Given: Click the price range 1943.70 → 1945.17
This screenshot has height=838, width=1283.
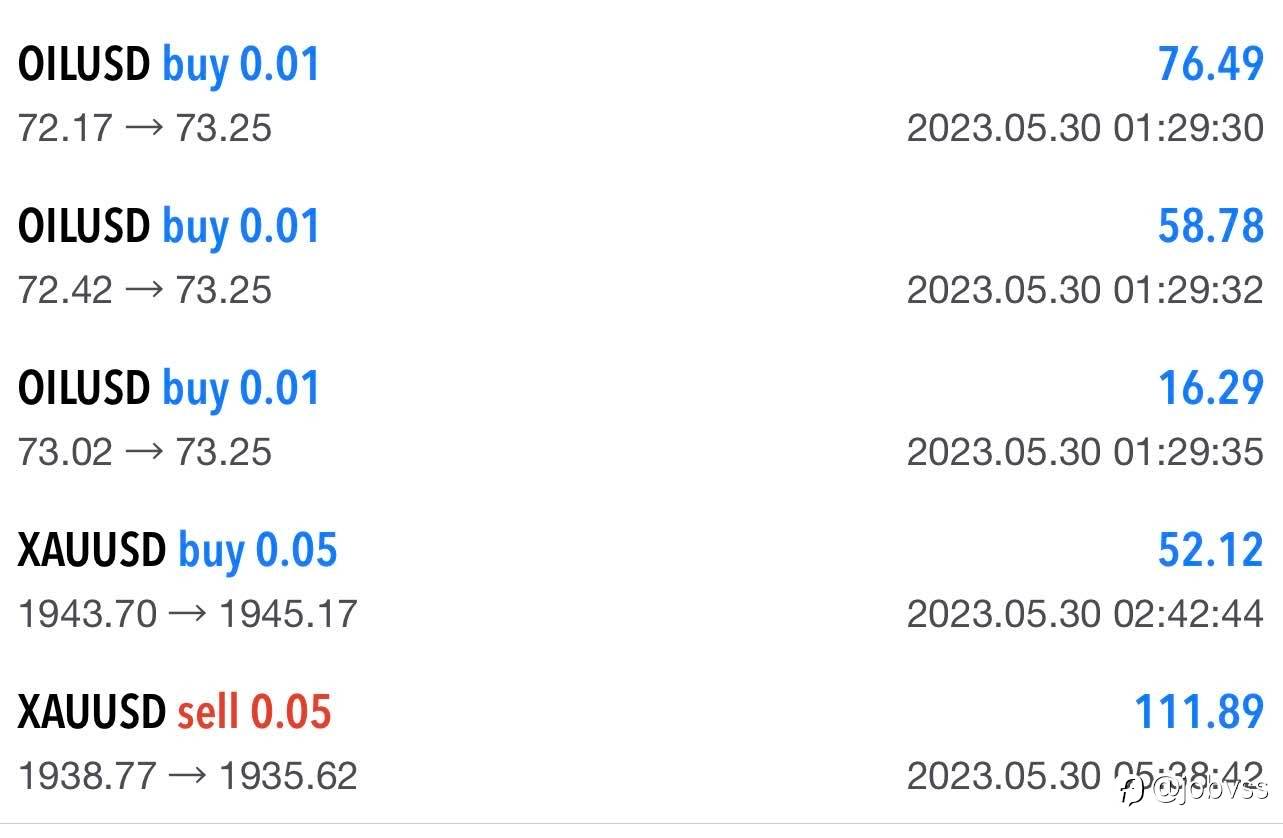Looking at the screenshot, I should pos(188,614).
